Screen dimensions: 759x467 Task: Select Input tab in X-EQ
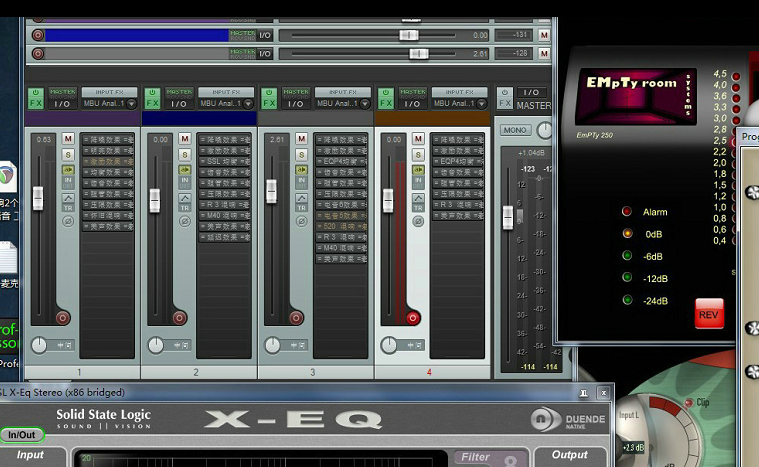point(30,455)
